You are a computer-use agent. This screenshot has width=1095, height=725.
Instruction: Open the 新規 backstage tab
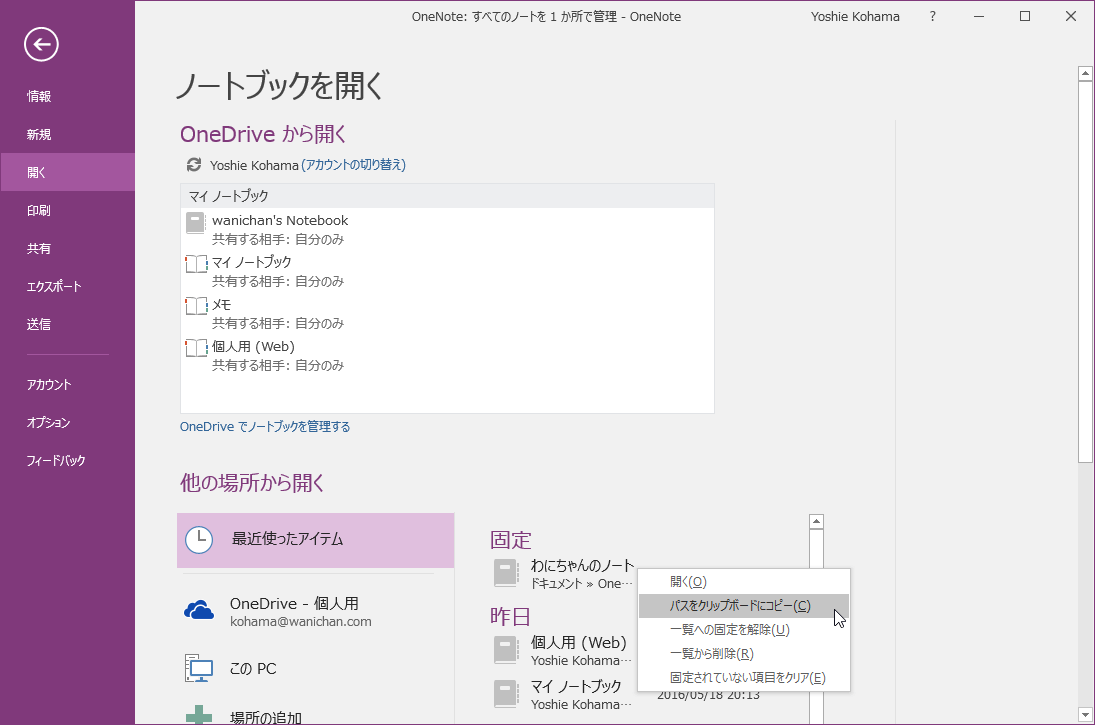click(68, 134)
